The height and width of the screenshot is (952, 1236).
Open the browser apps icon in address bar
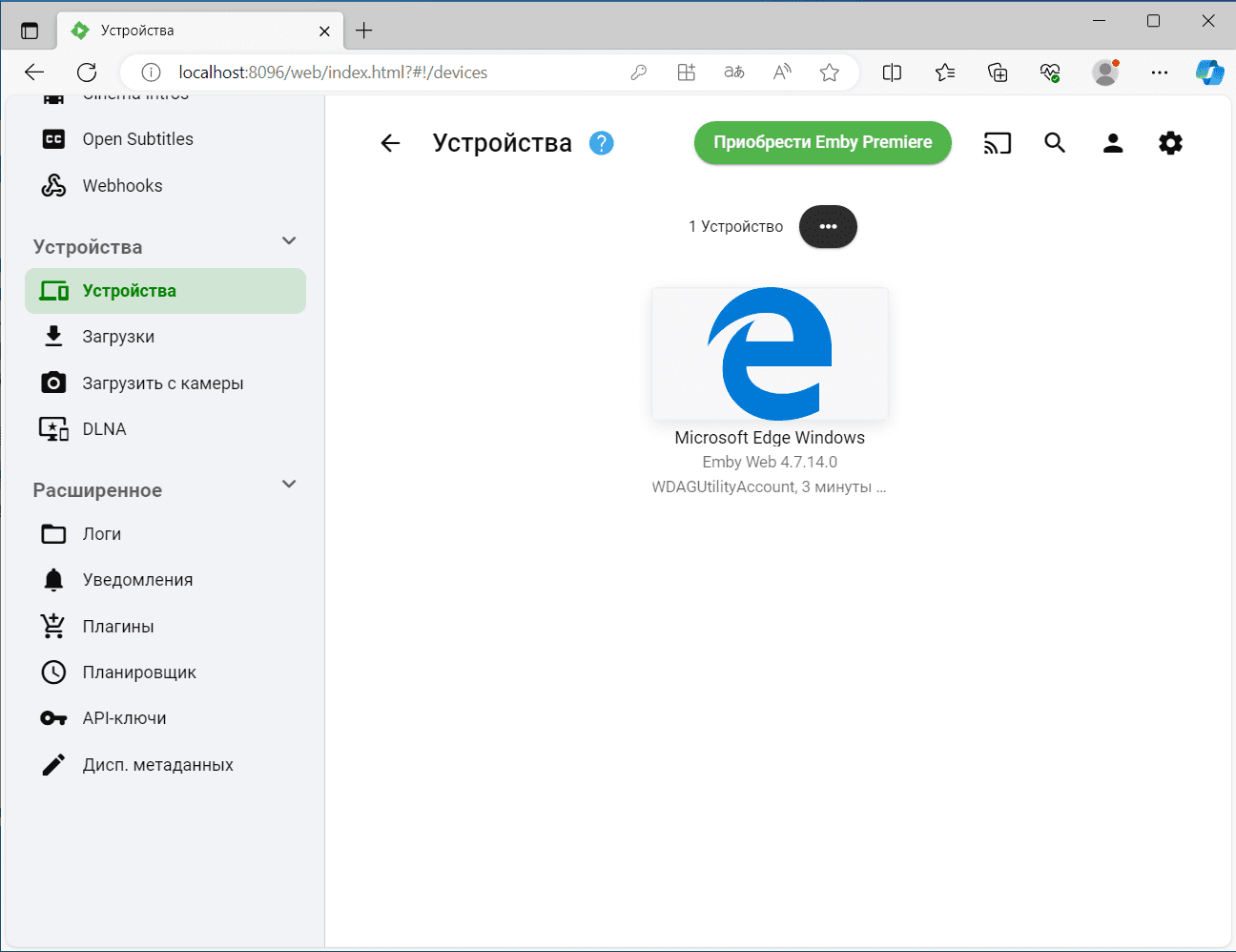point(687,72)
